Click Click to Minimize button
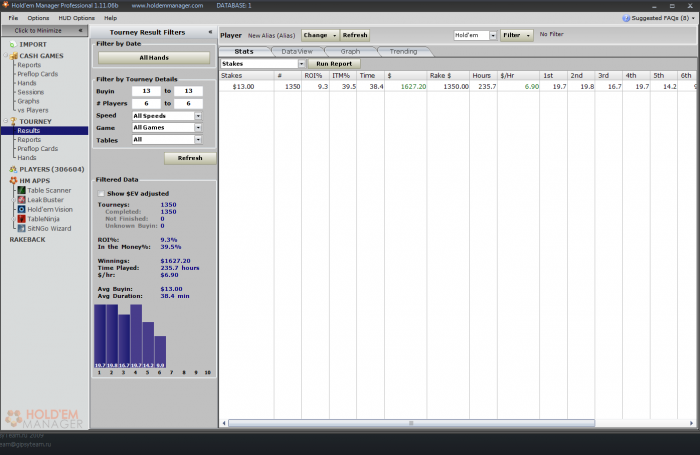This screenshot has width=700, height=455. (44, 30)
